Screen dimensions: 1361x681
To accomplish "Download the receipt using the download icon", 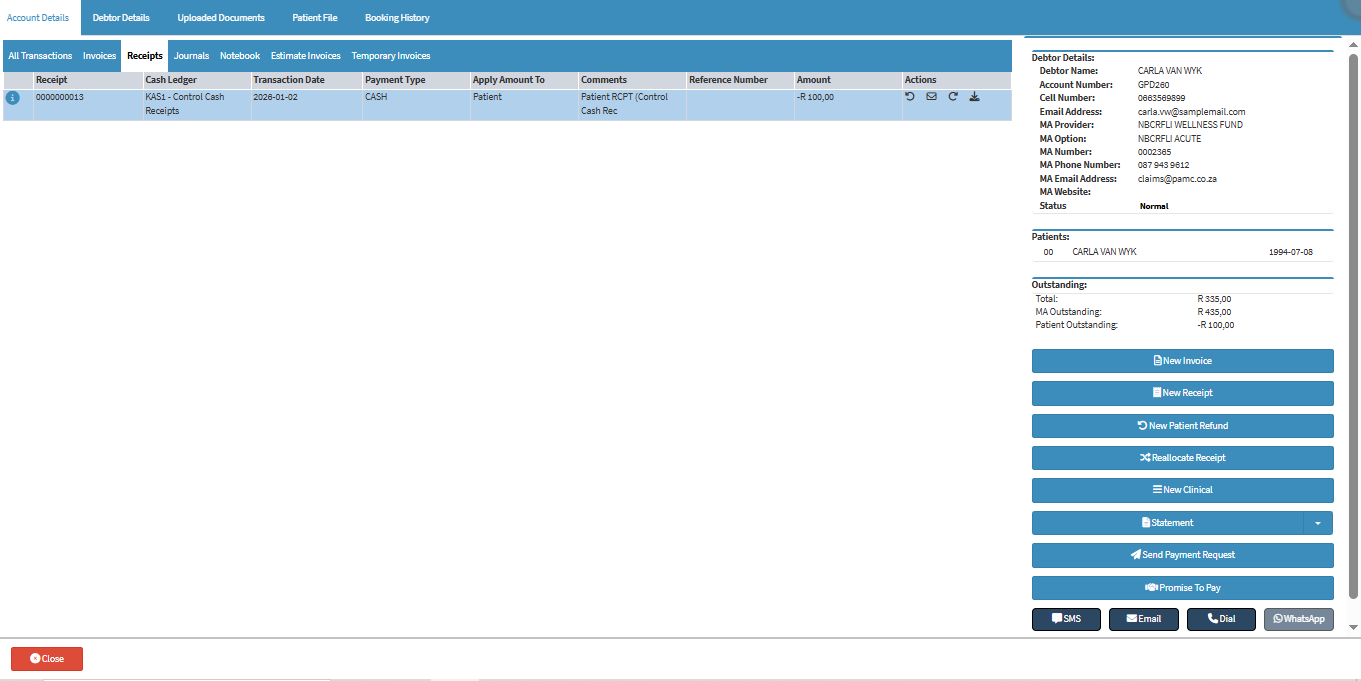I will (974, 97).
